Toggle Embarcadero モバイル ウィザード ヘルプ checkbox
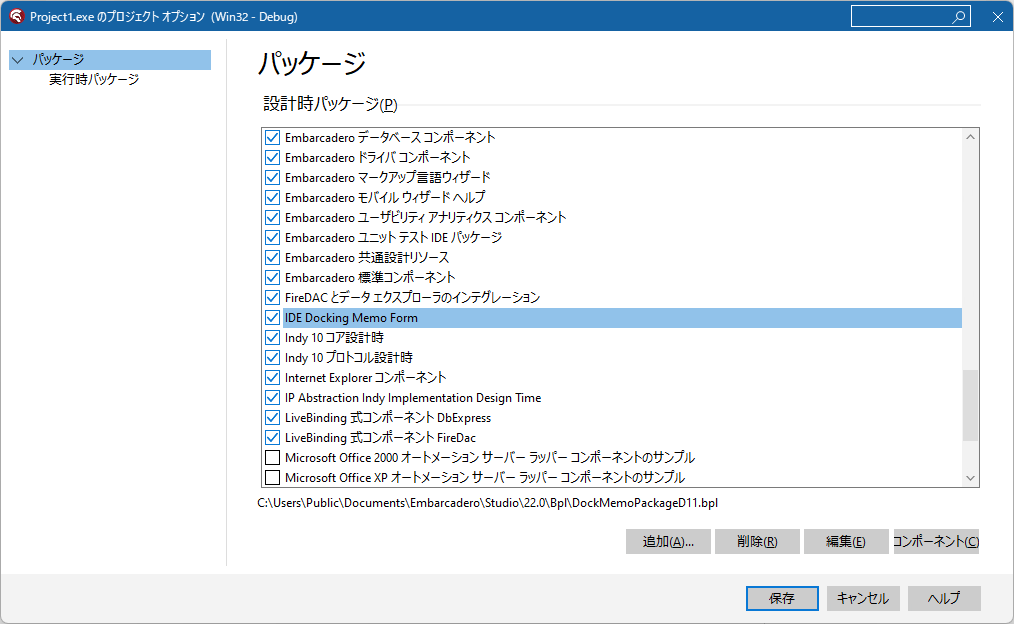The height and width of the screenshot is (624, 1014). [x=272, y=198]
